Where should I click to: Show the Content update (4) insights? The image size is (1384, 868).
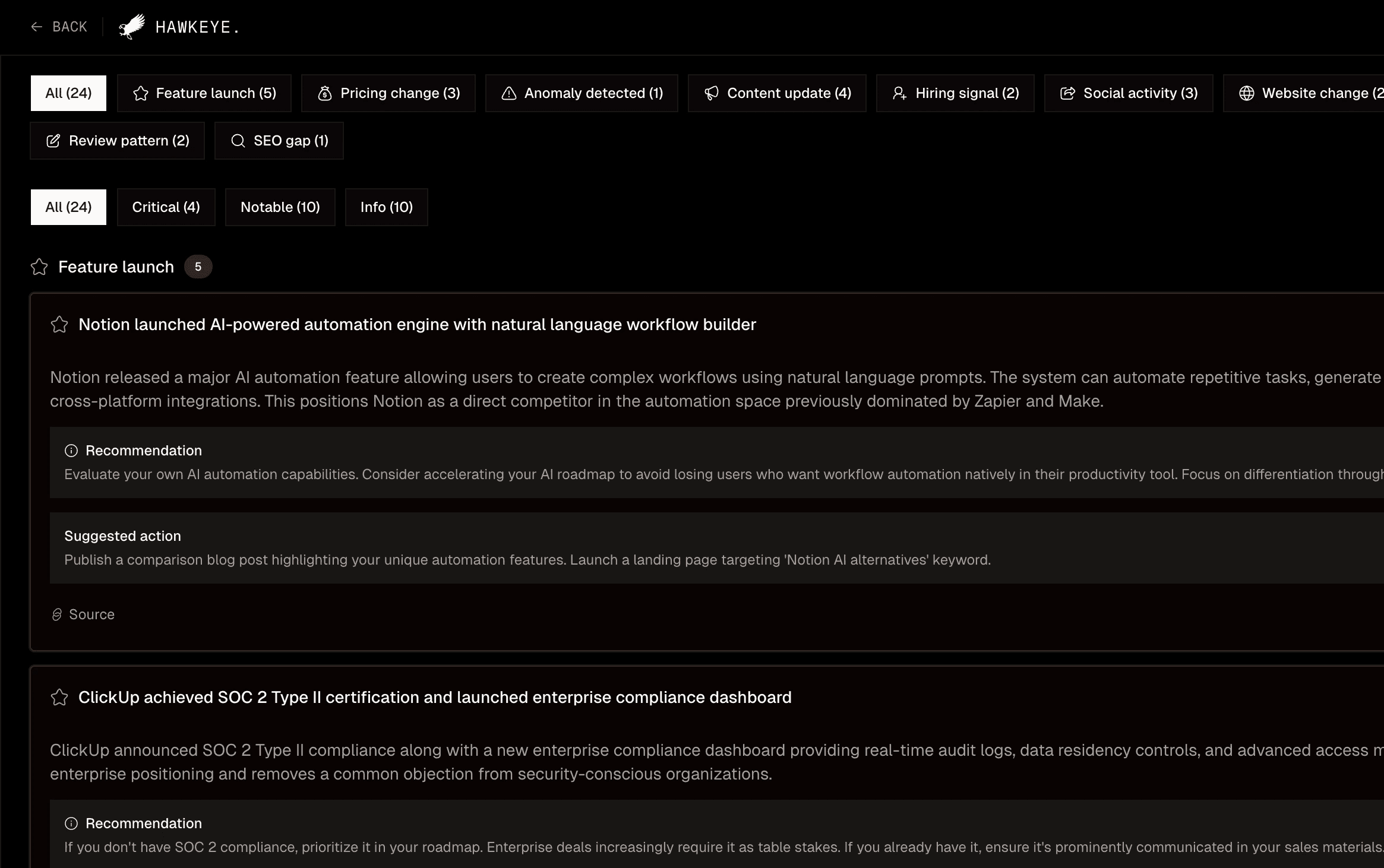777,93
